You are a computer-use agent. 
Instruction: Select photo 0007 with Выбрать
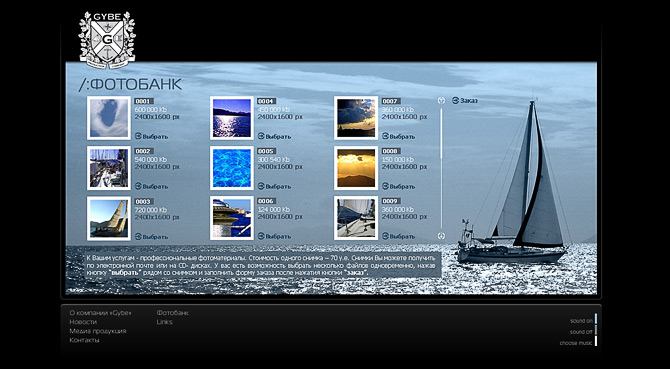(x=398, y=136)
